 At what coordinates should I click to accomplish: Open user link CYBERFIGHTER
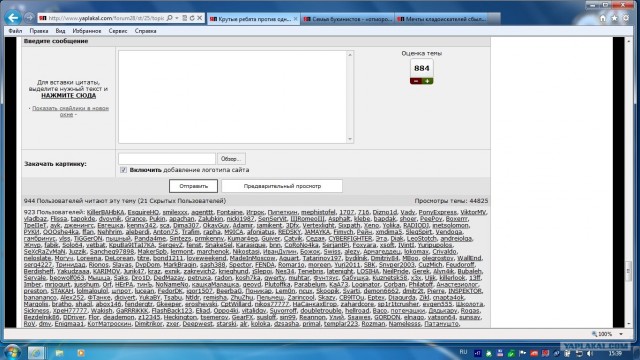(351, 238)
